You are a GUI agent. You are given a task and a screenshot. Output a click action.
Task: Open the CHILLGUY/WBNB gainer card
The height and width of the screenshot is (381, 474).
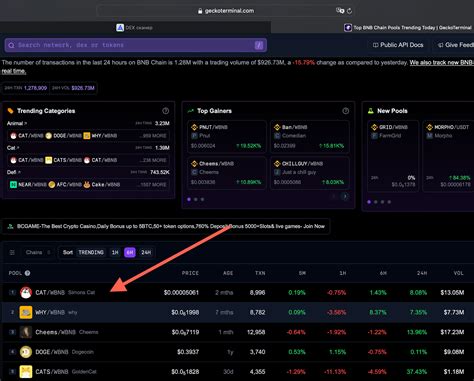310,173
